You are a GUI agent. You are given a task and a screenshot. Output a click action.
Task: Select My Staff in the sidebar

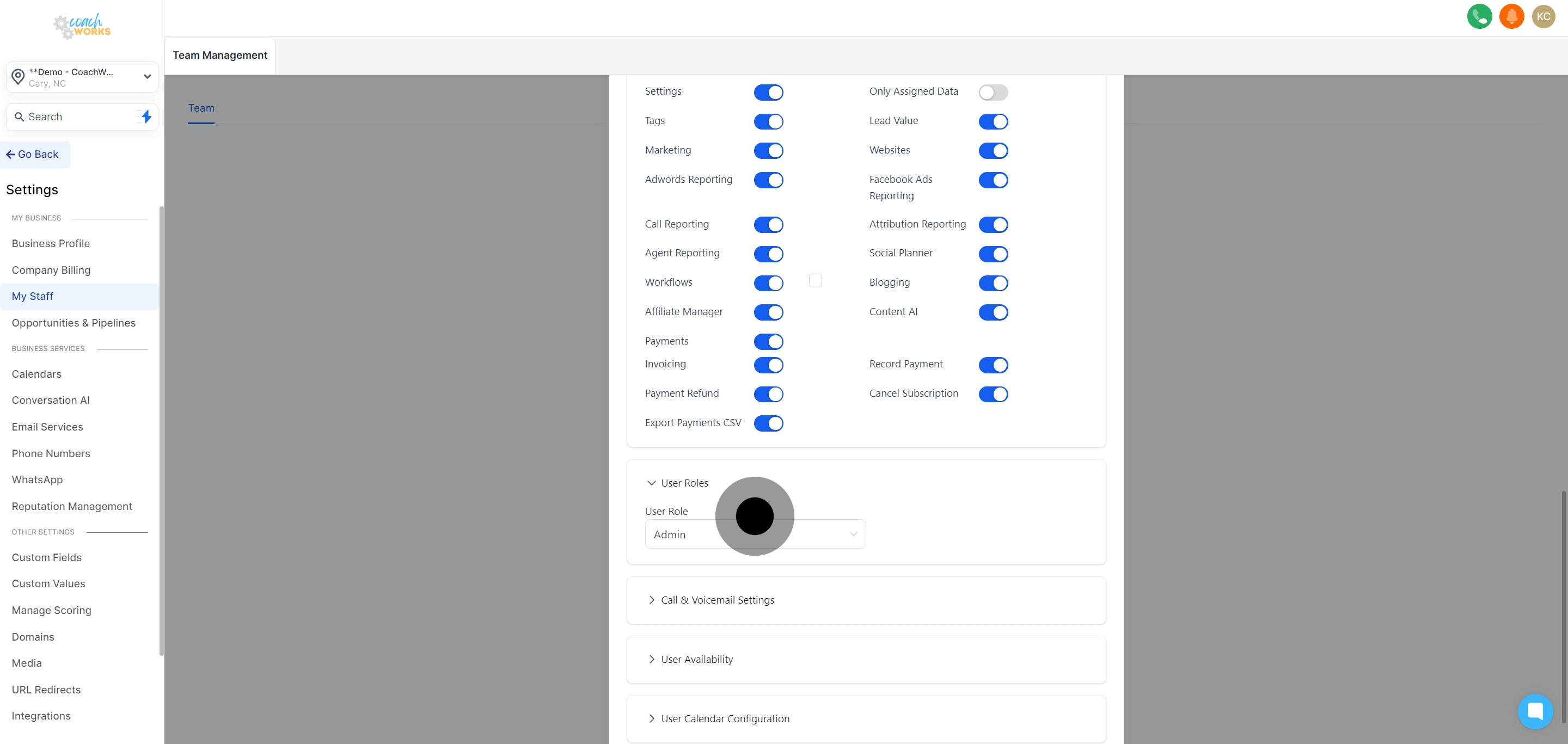(x=32, y=296)
